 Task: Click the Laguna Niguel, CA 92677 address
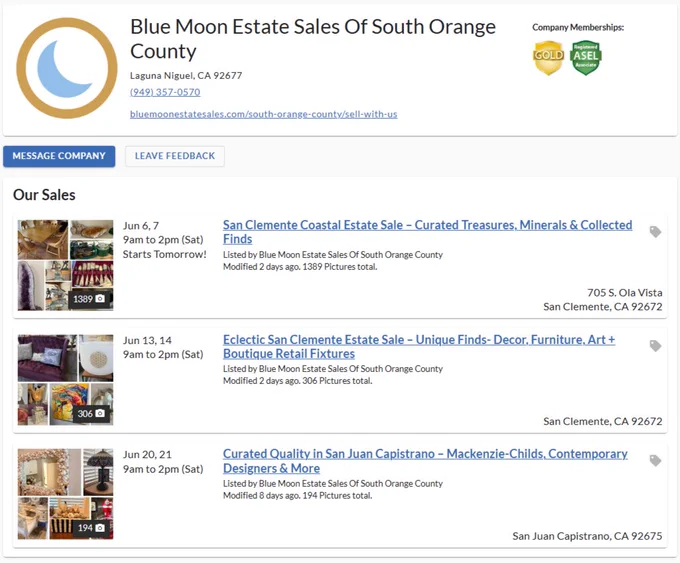186,75
